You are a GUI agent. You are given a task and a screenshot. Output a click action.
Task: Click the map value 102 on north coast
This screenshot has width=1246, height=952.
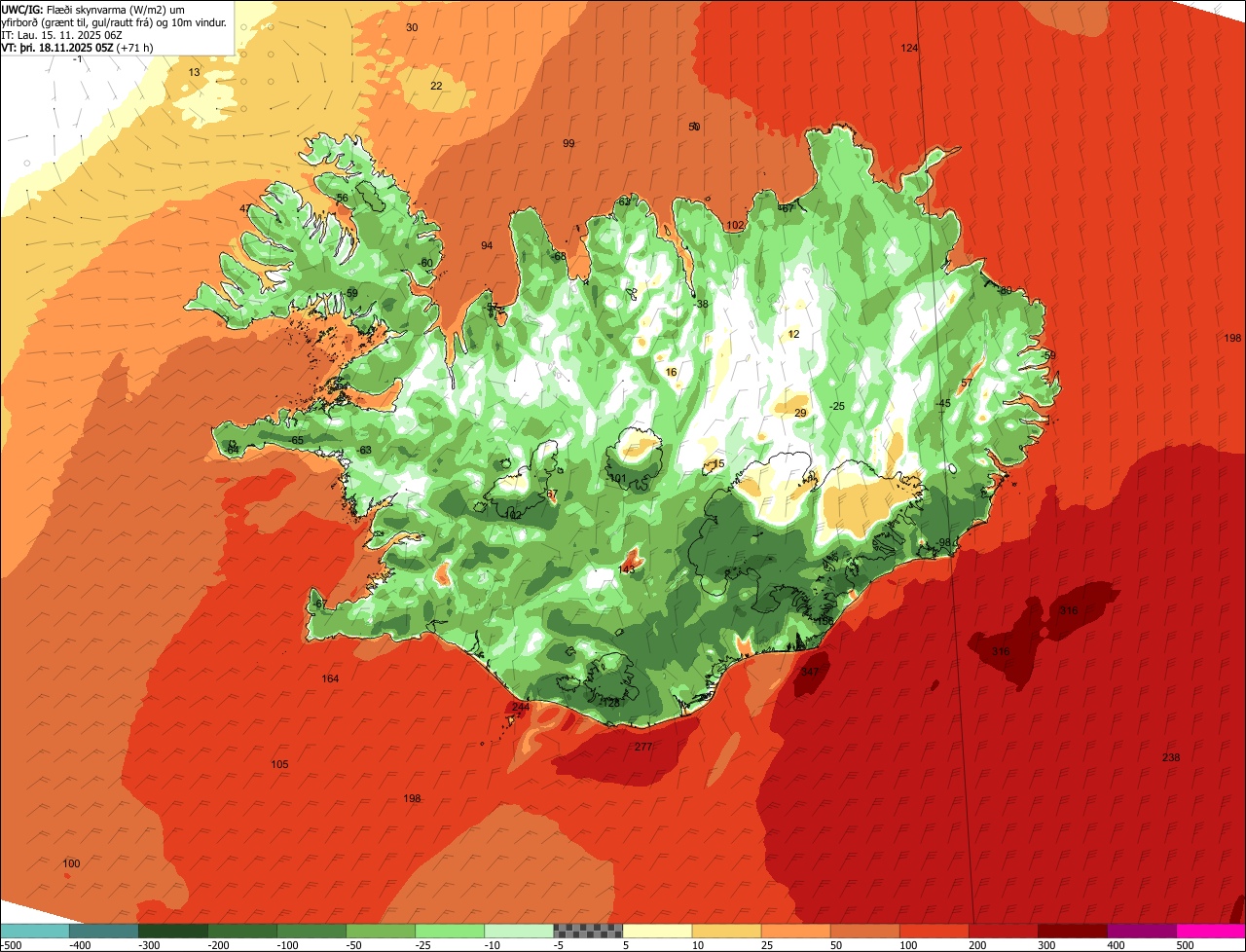point(735,225)
